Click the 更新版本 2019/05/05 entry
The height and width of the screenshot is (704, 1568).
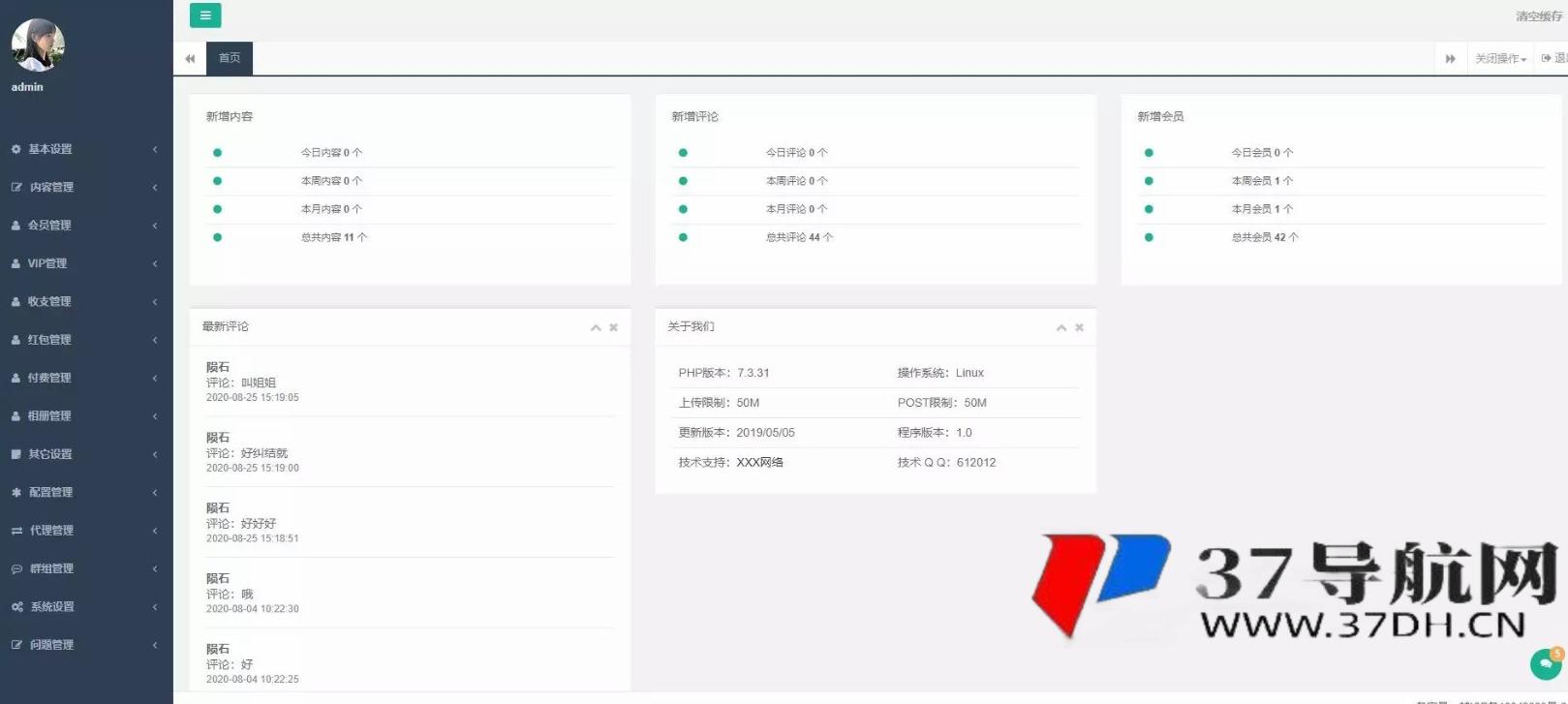[736, 433]
